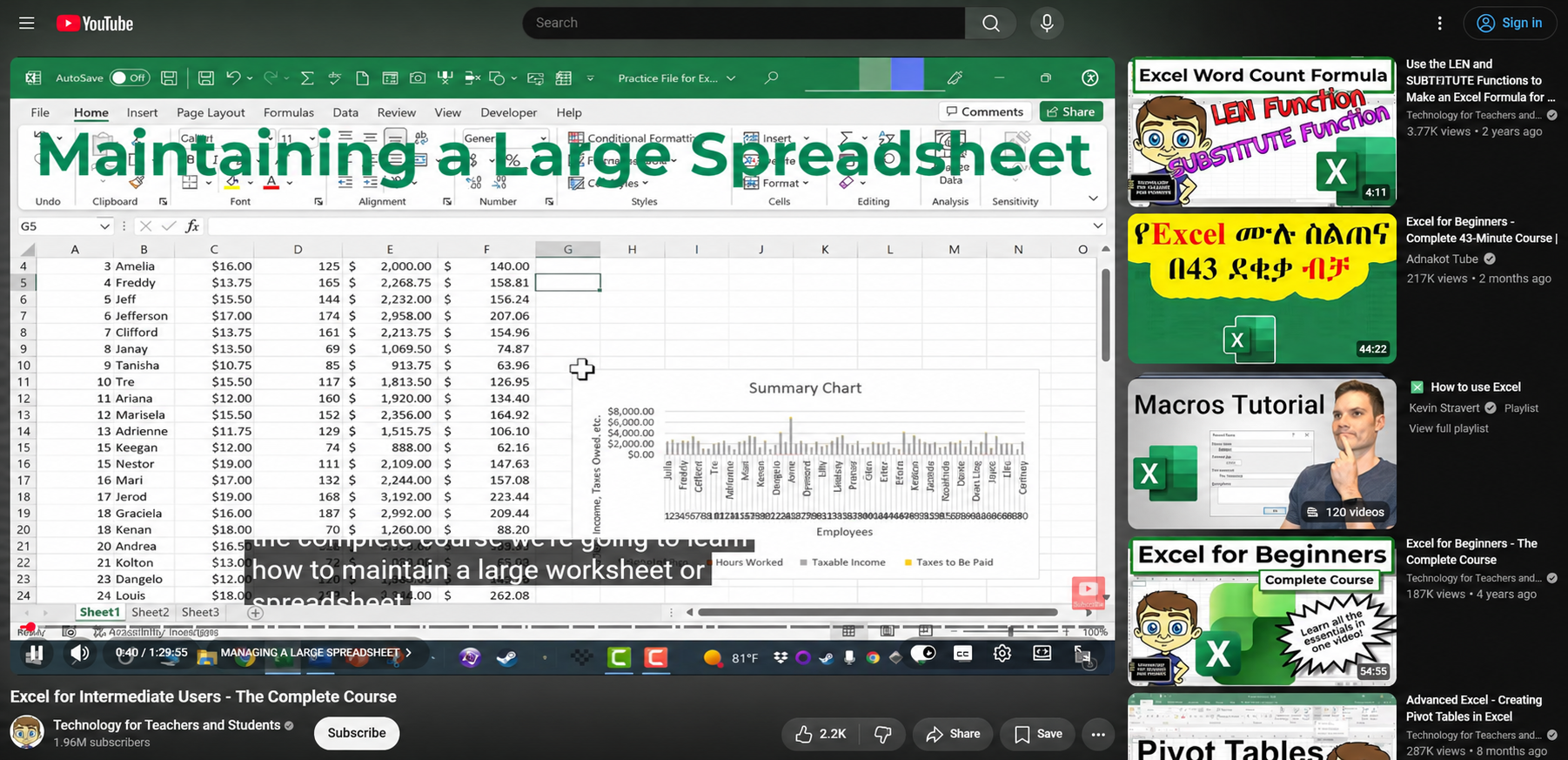Add a new sheet with the plus icon
Viewport: 1568px width, 760px height.
point(255,613)
